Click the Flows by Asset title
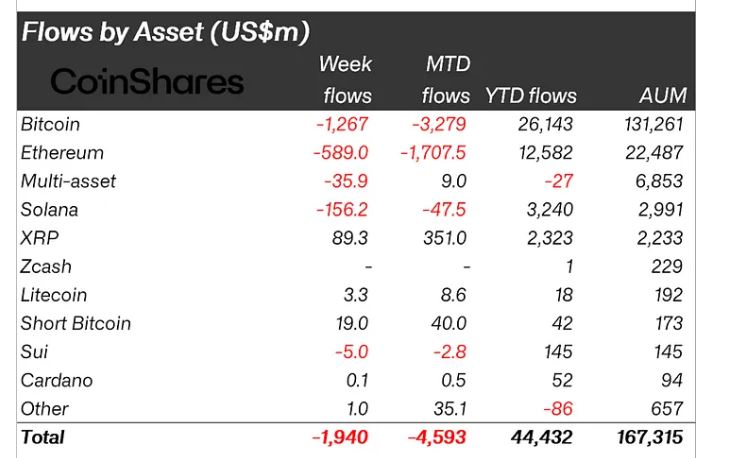Screen dimensions: 729x458 [165, 32]
